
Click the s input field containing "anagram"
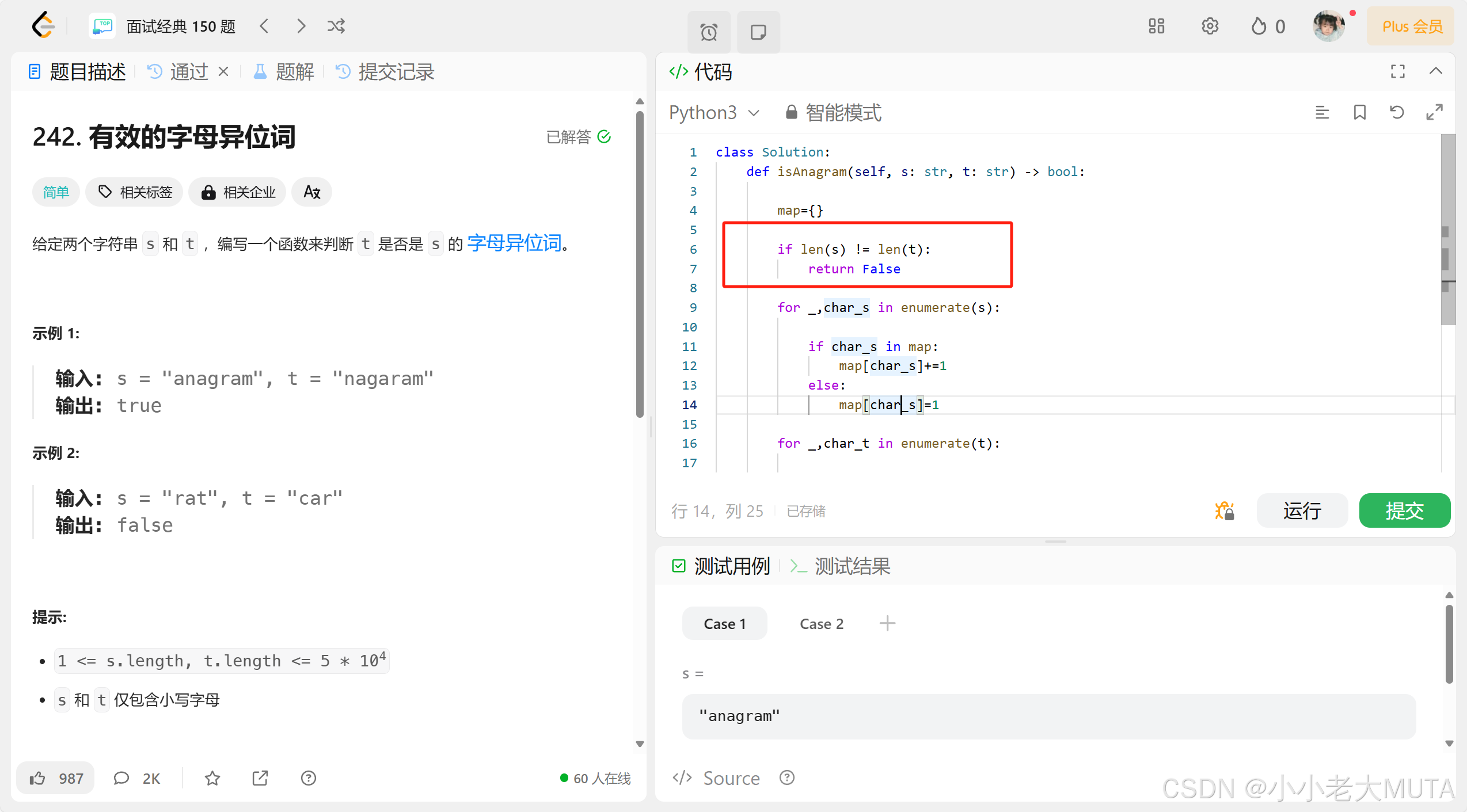[x=1048, y=716]
